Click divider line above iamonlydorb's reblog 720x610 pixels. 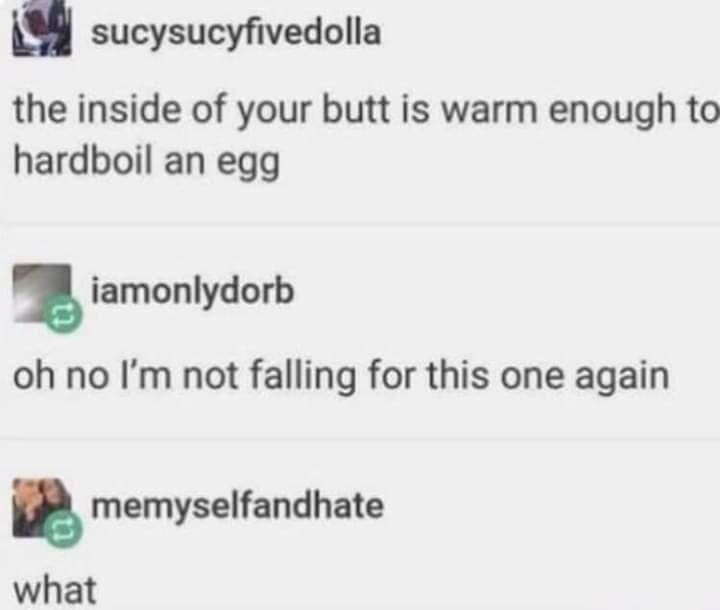tap(360, 224)
